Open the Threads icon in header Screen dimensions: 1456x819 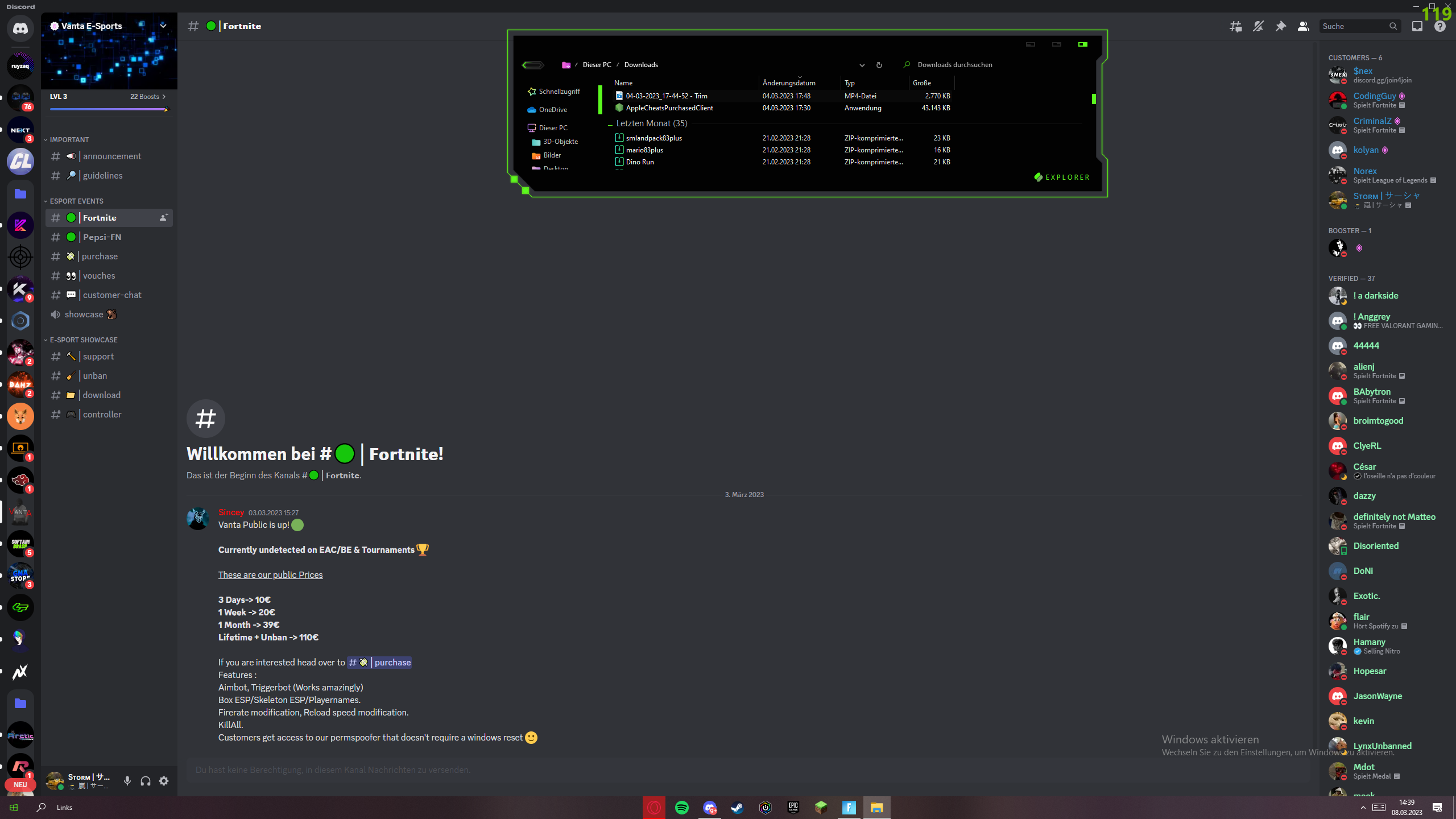pos(1235,26)
